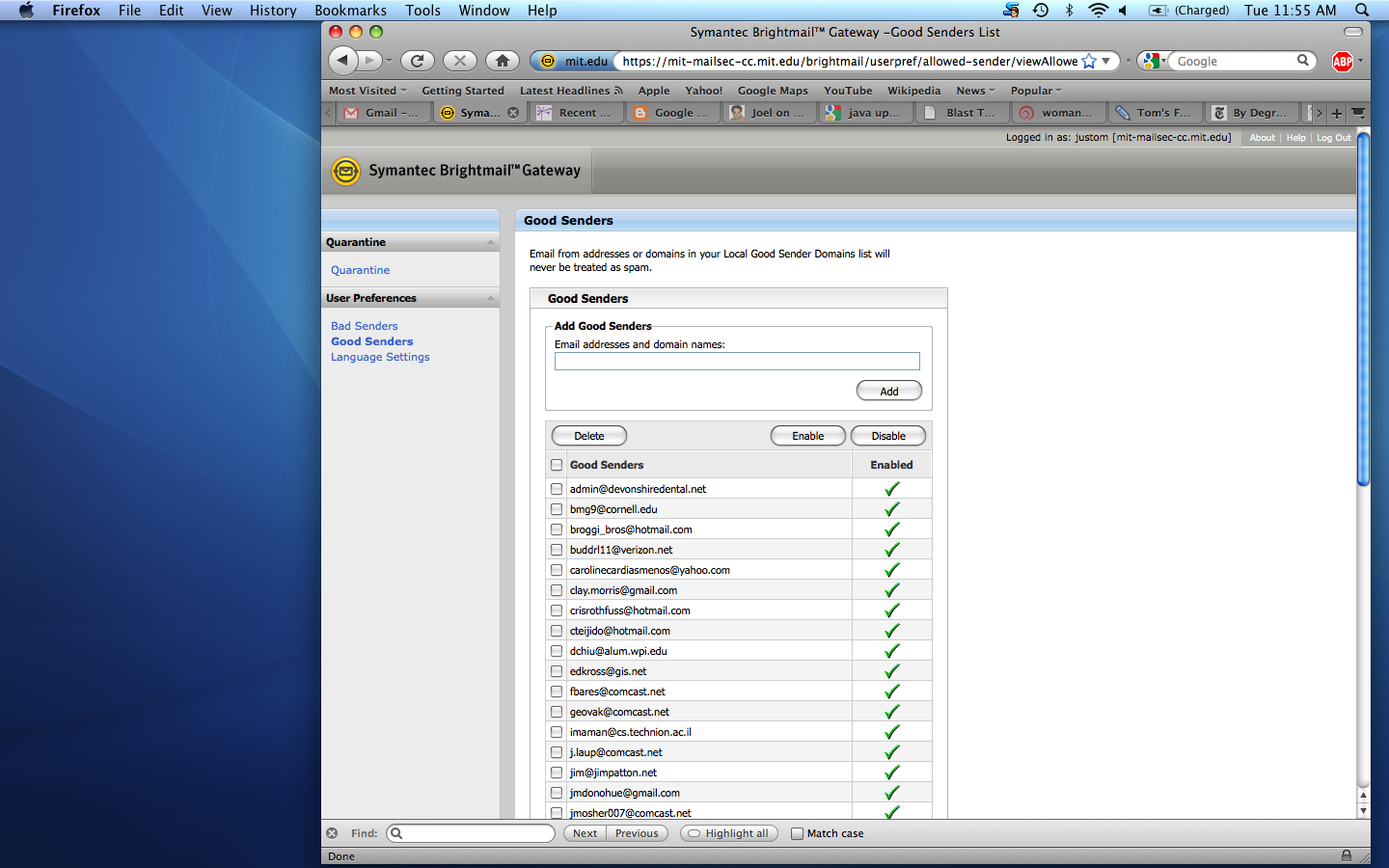Open the Bad Senders link
This screenshot has height=868, width=1389.
coord(364,326)
